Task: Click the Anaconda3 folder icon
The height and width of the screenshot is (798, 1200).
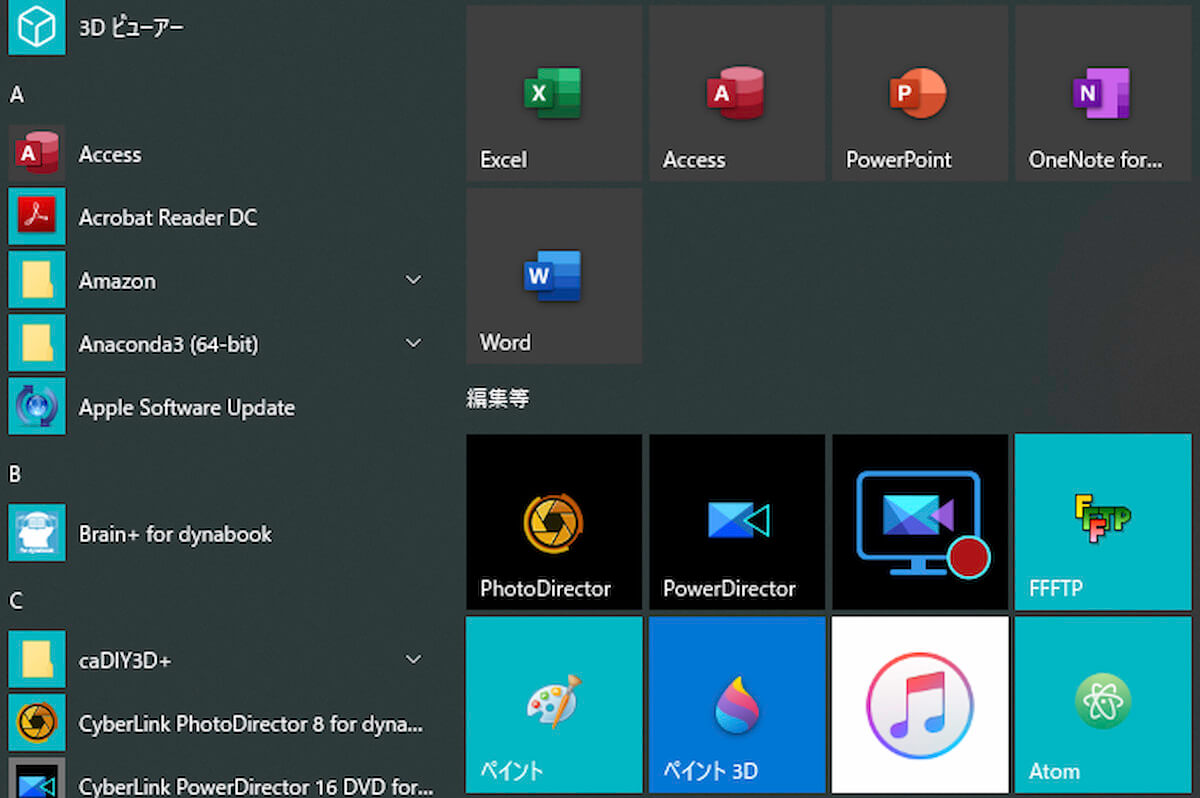Action: (x=37, y=343)
